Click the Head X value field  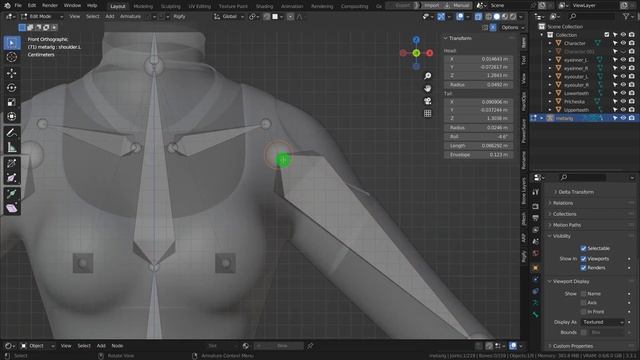[478, 59]
